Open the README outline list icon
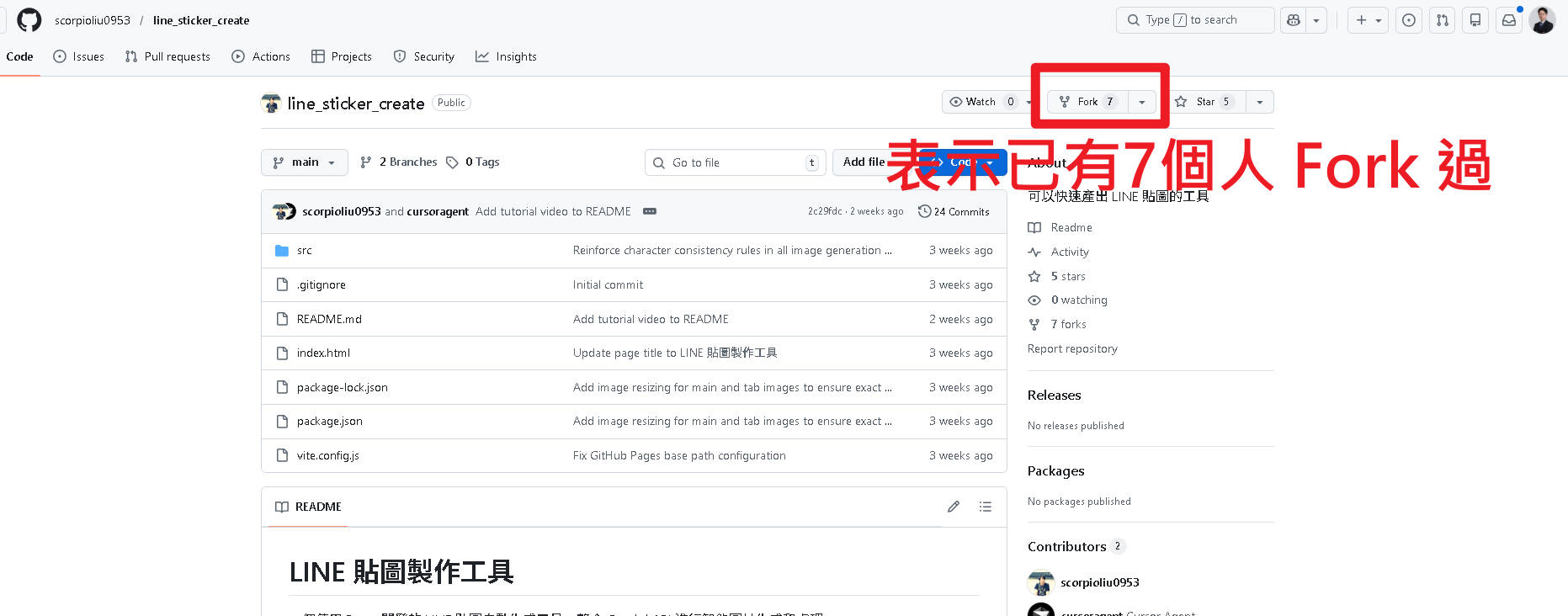The width and height of the screenshot is (1568, 616). pyautogui.click(x=985, y=507)
